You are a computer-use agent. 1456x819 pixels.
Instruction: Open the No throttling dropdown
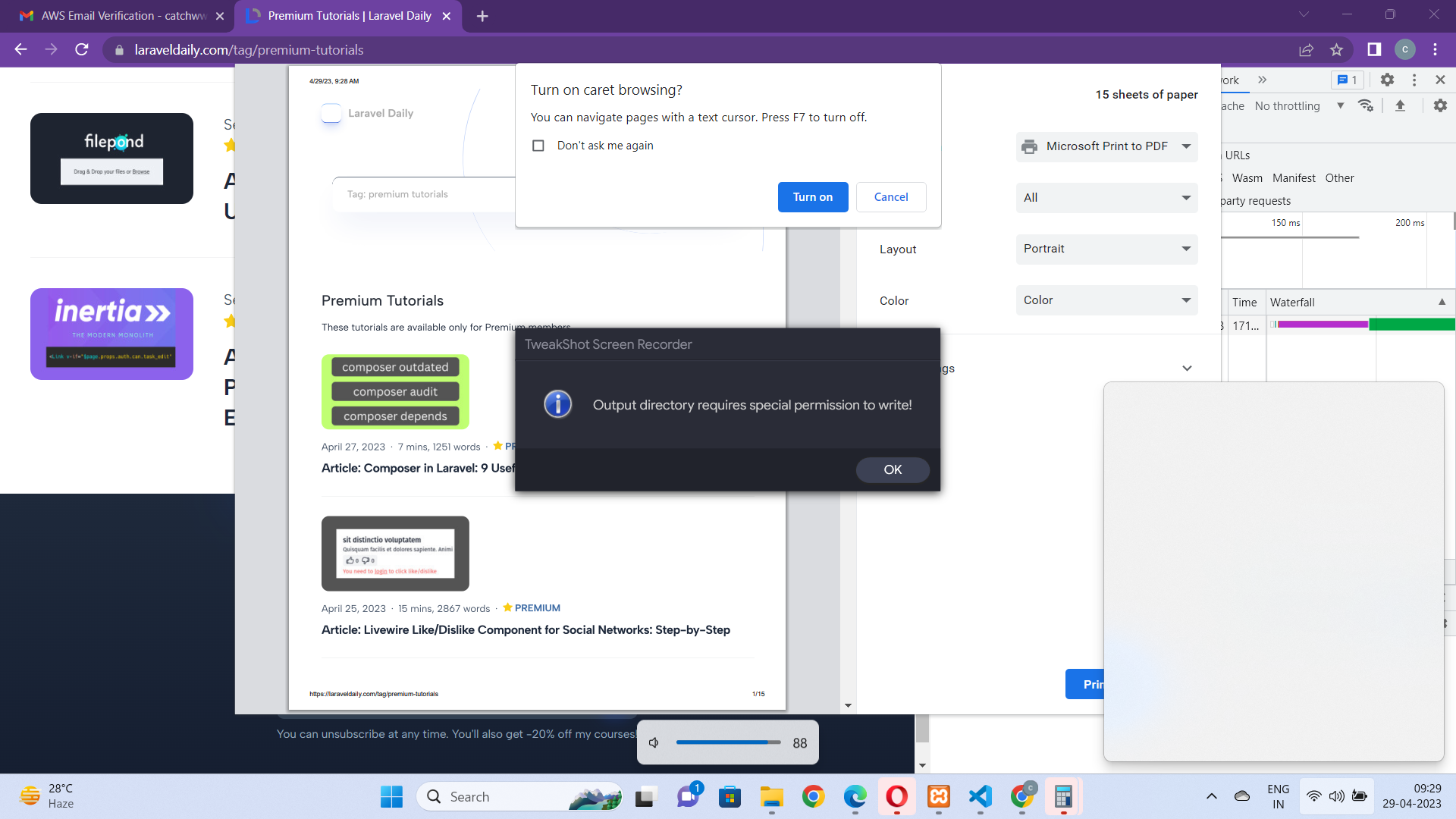(1298, 106)
